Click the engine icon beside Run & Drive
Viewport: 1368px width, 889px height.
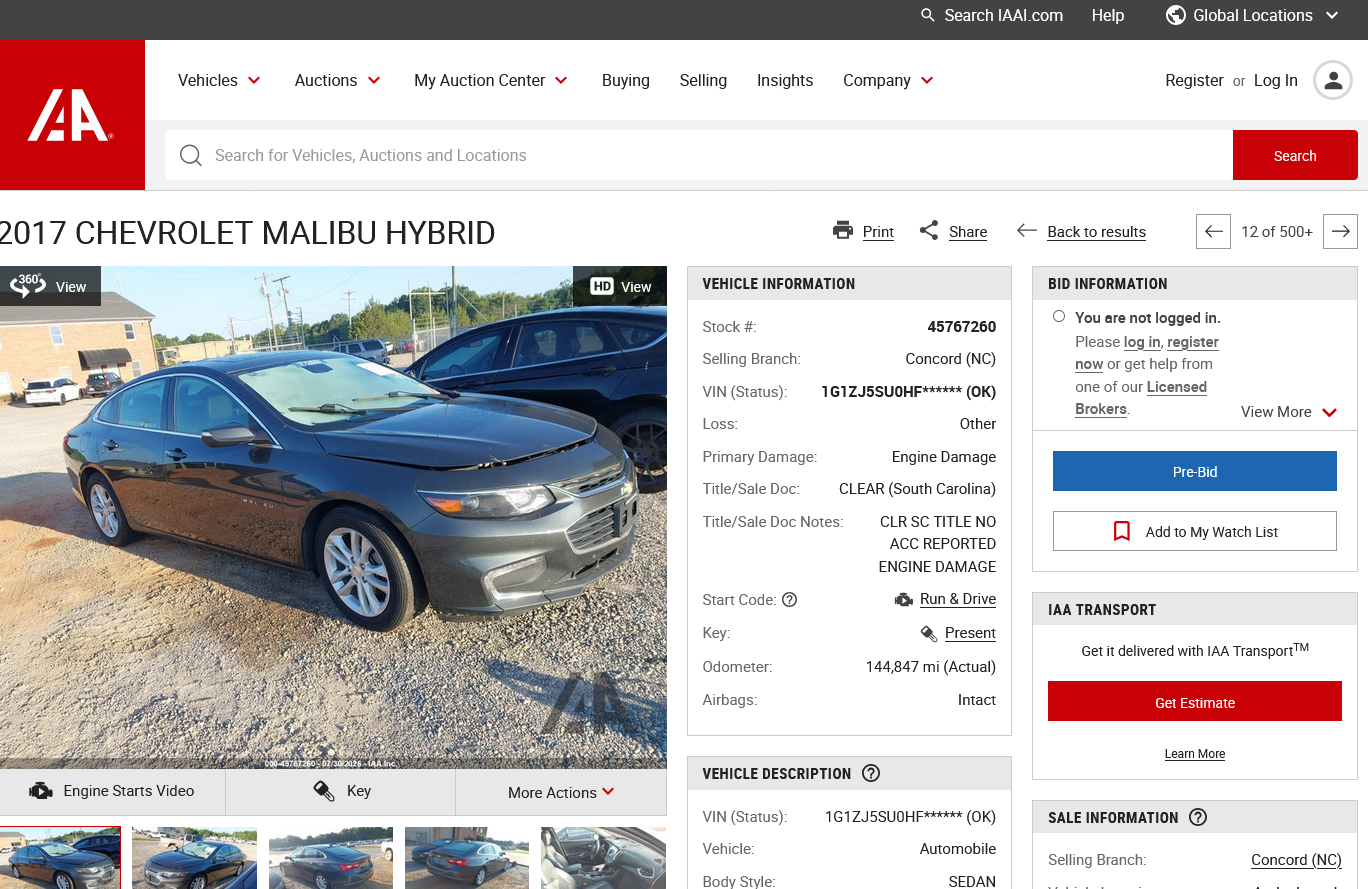[904, 600]
